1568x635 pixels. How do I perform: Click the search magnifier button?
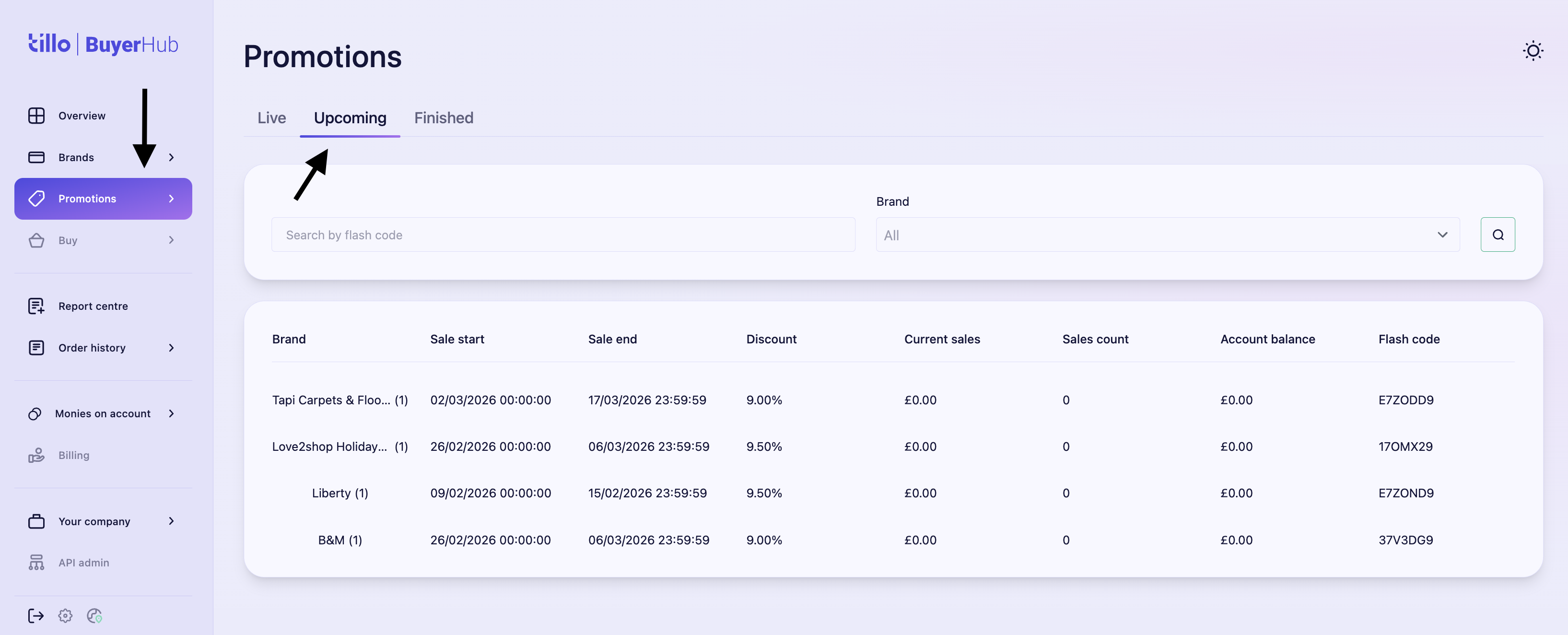tap(1498, 235)
